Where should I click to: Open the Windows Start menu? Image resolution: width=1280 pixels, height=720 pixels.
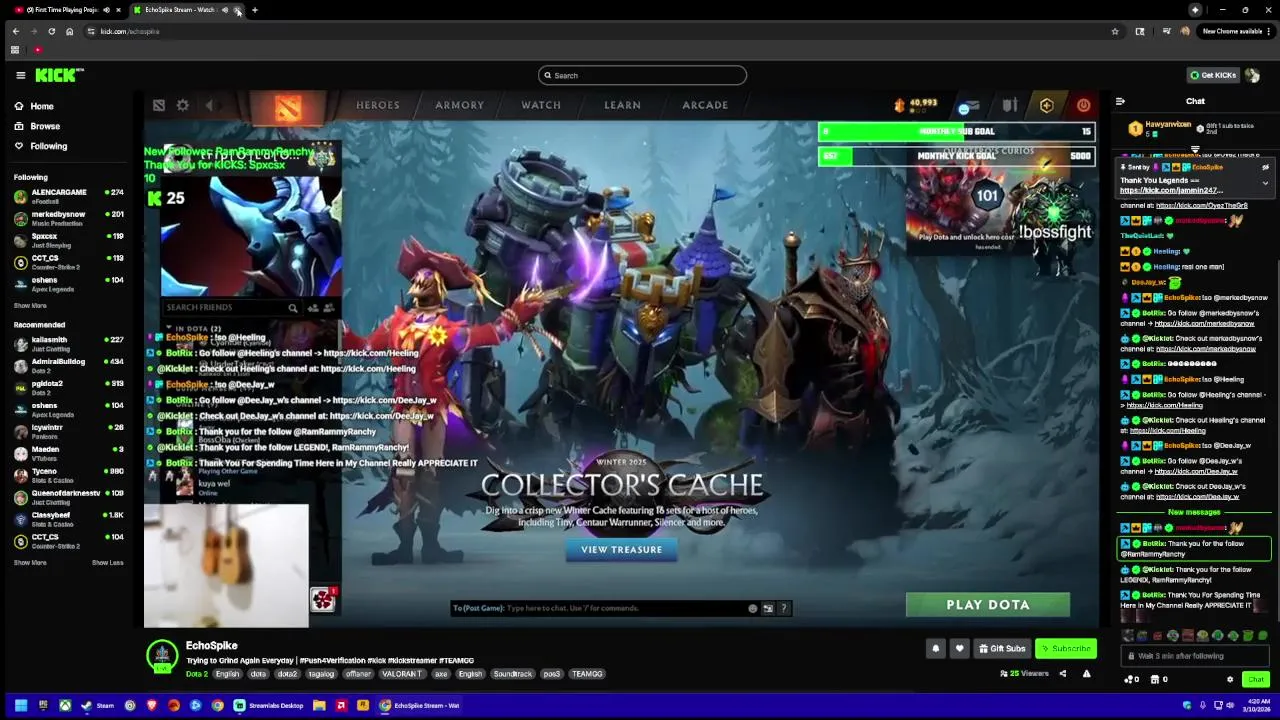(x=20, y=705)
